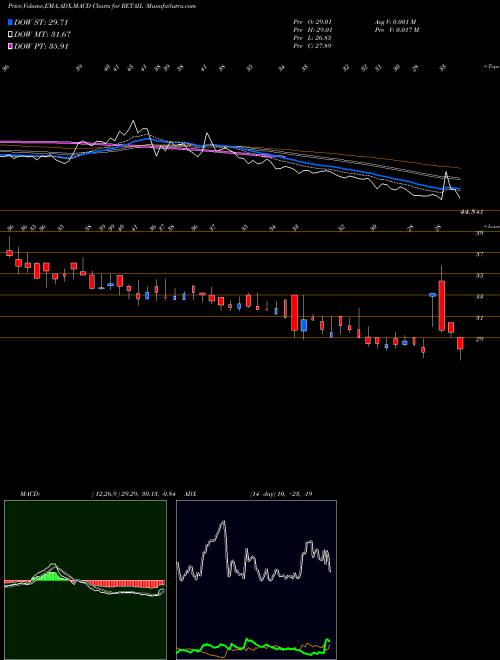The height and width of the screenshot is (660, 500).
Task: Click the ADX (14 day) values text
Action: click(281, 494)
